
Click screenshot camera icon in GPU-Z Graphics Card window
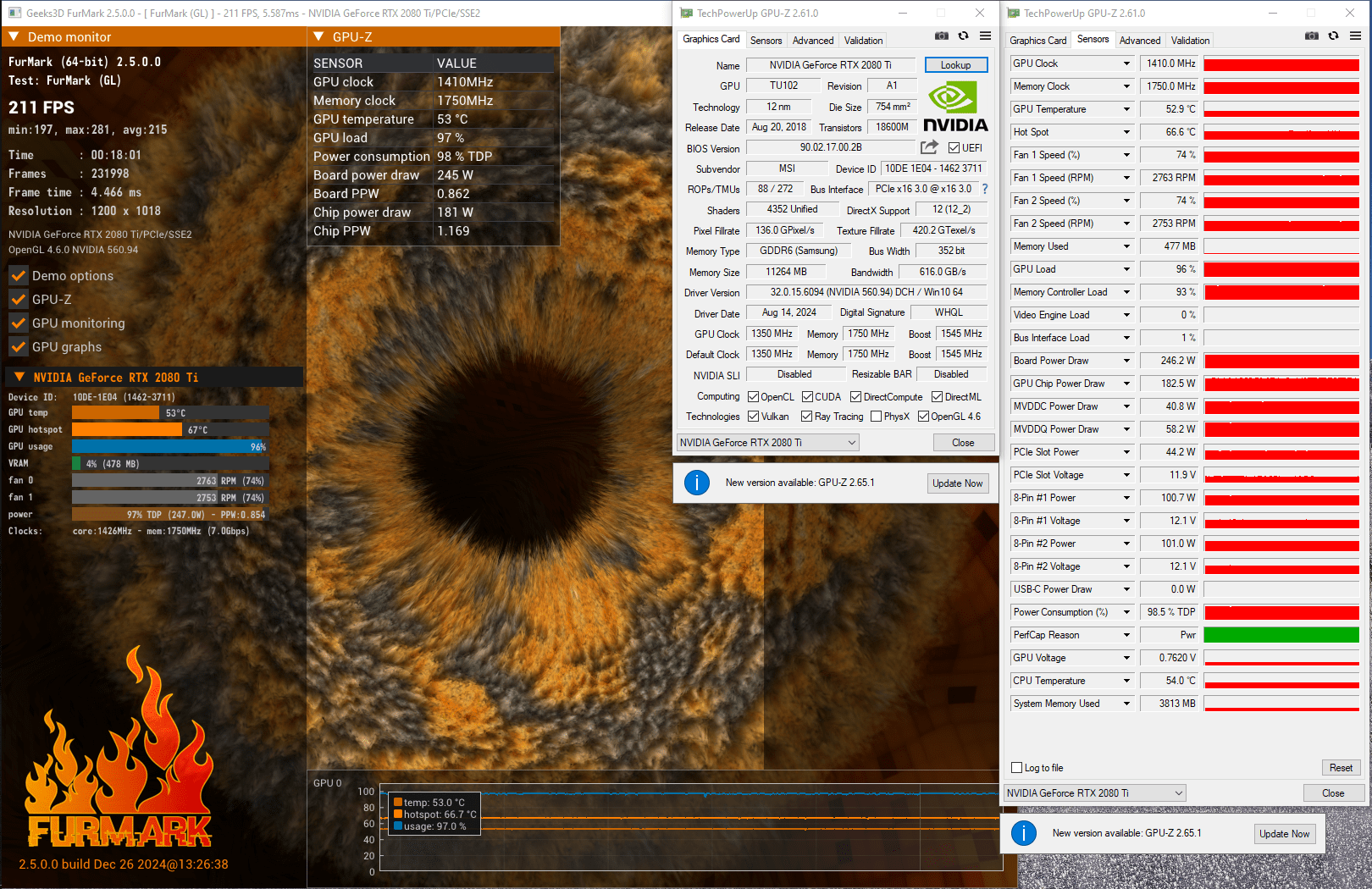(x=941, y=36)
